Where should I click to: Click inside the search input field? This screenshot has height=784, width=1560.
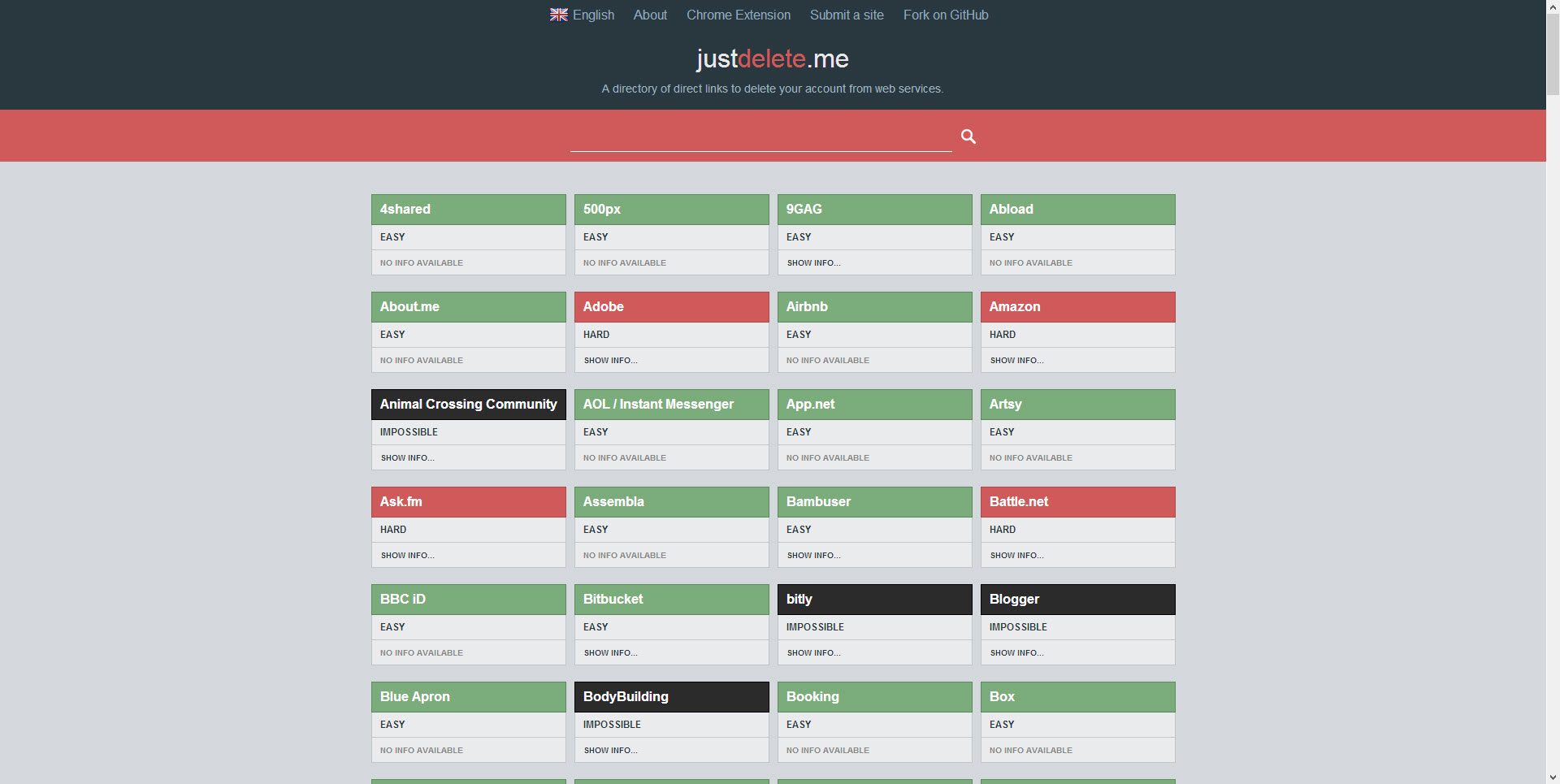(760, 136)
